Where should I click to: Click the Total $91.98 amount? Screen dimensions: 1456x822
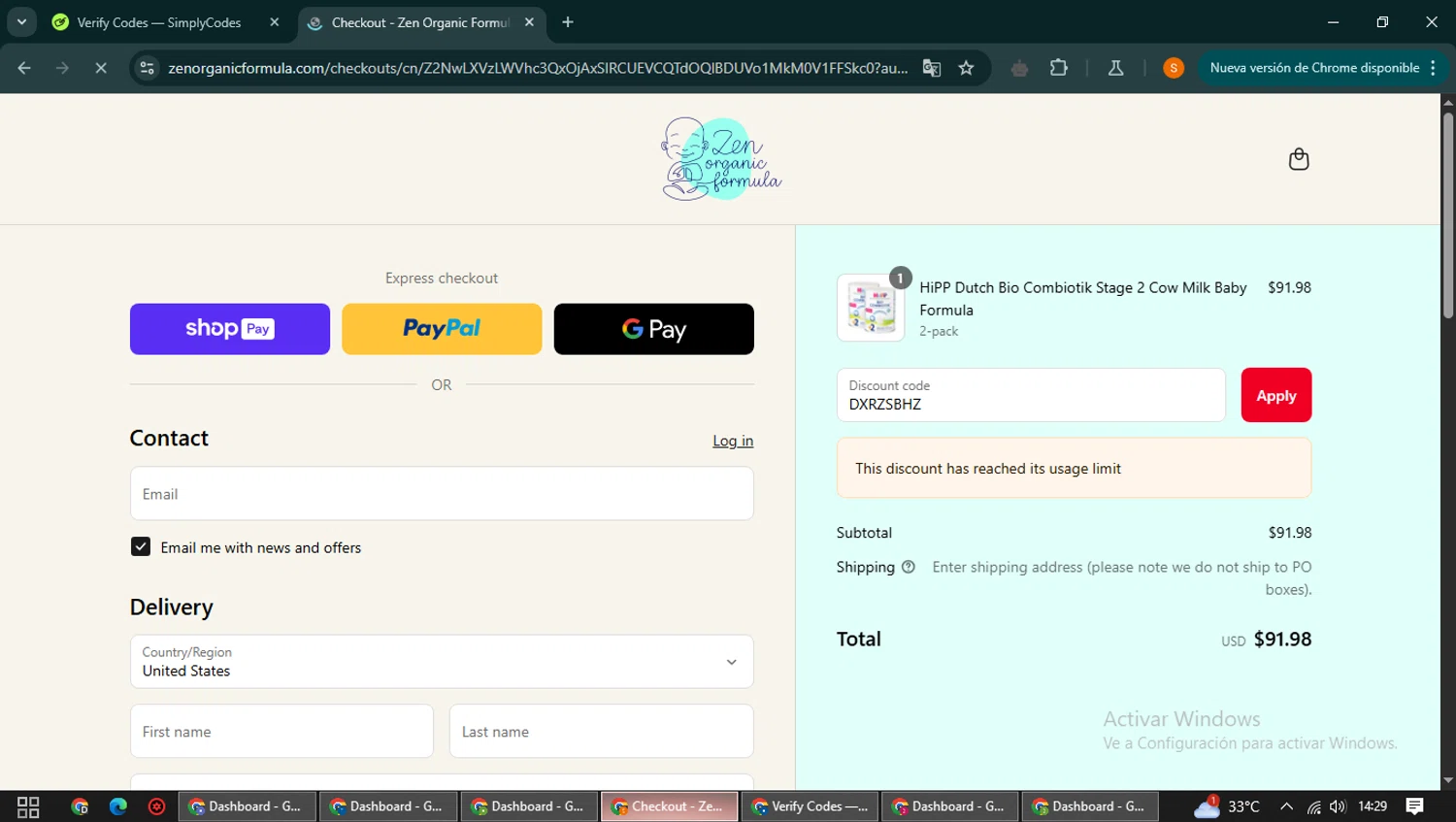[x=1282, y=640]
